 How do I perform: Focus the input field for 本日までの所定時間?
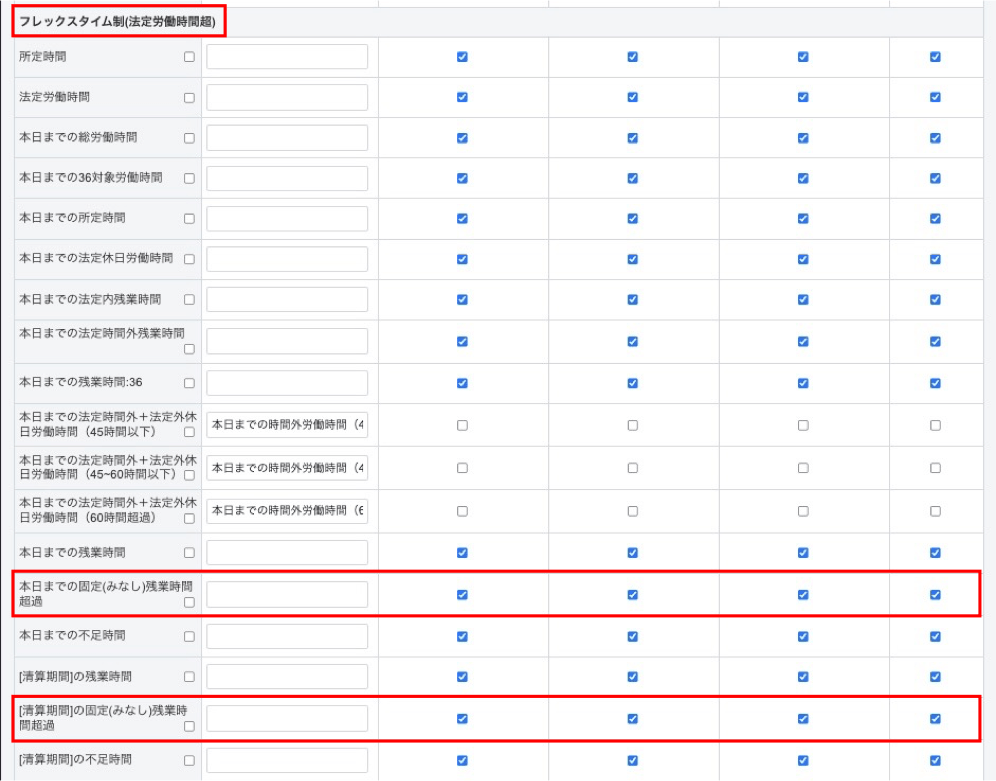tap(287, 218)
